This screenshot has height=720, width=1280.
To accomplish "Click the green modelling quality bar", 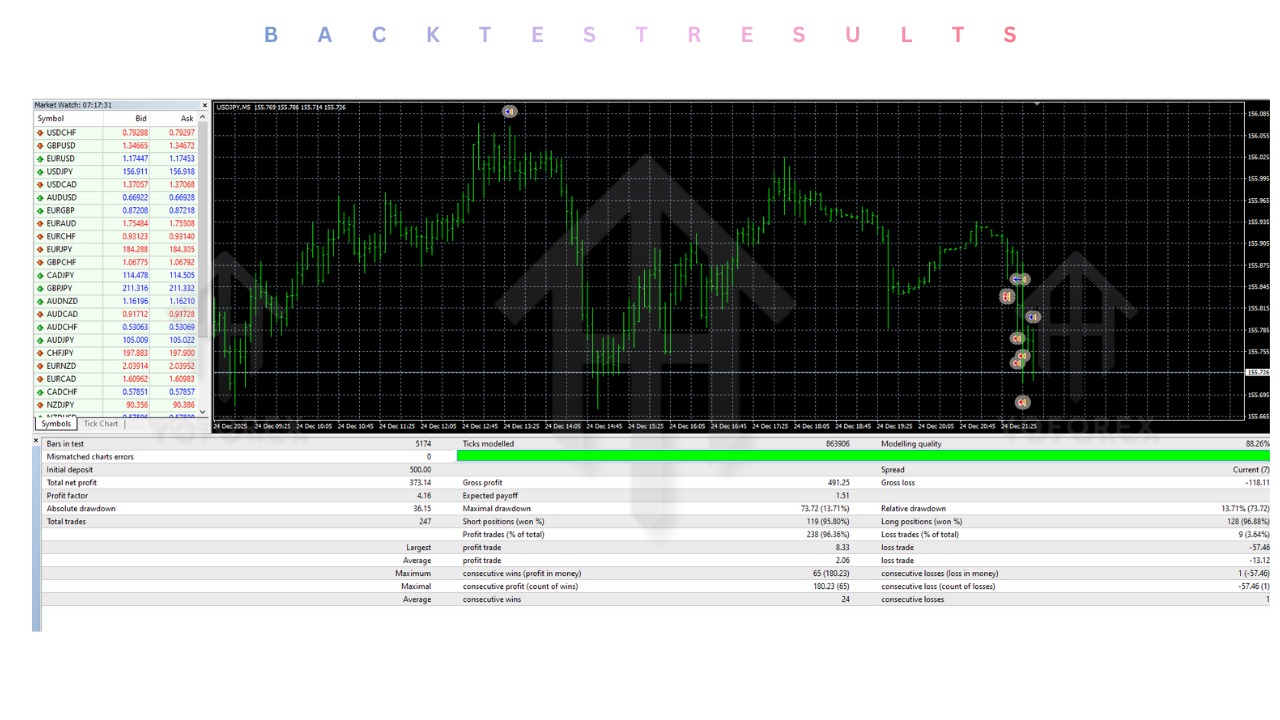I will (862, 456).
